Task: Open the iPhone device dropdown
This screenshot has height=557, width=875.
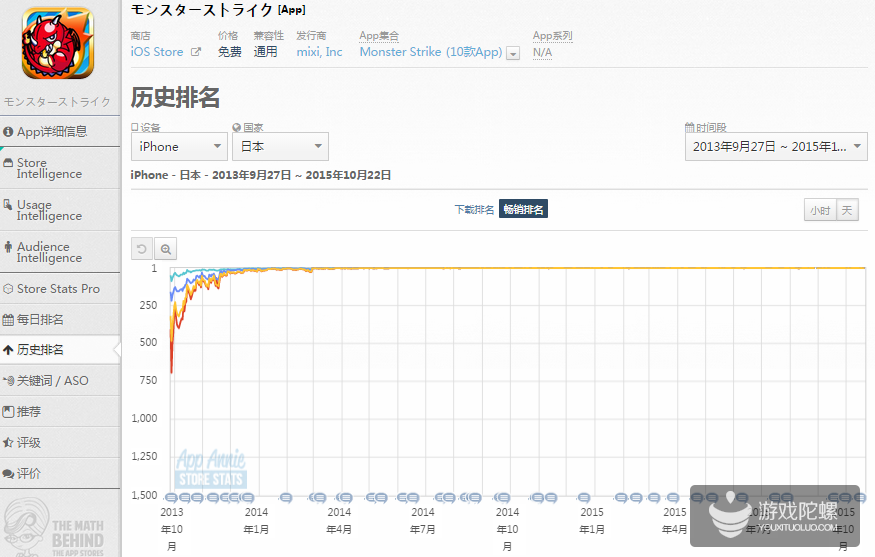Action: point(179,146)
